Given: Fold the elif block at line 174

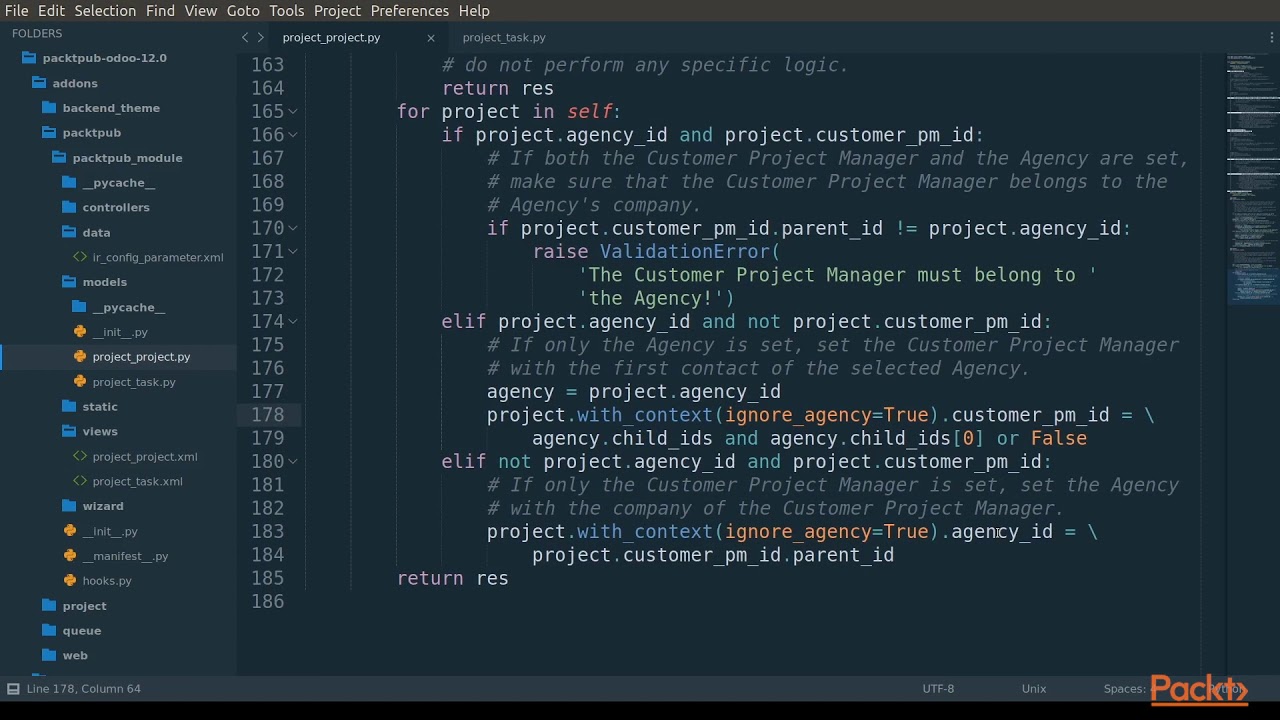Looking at the screenshot, I should pos(293,321).
